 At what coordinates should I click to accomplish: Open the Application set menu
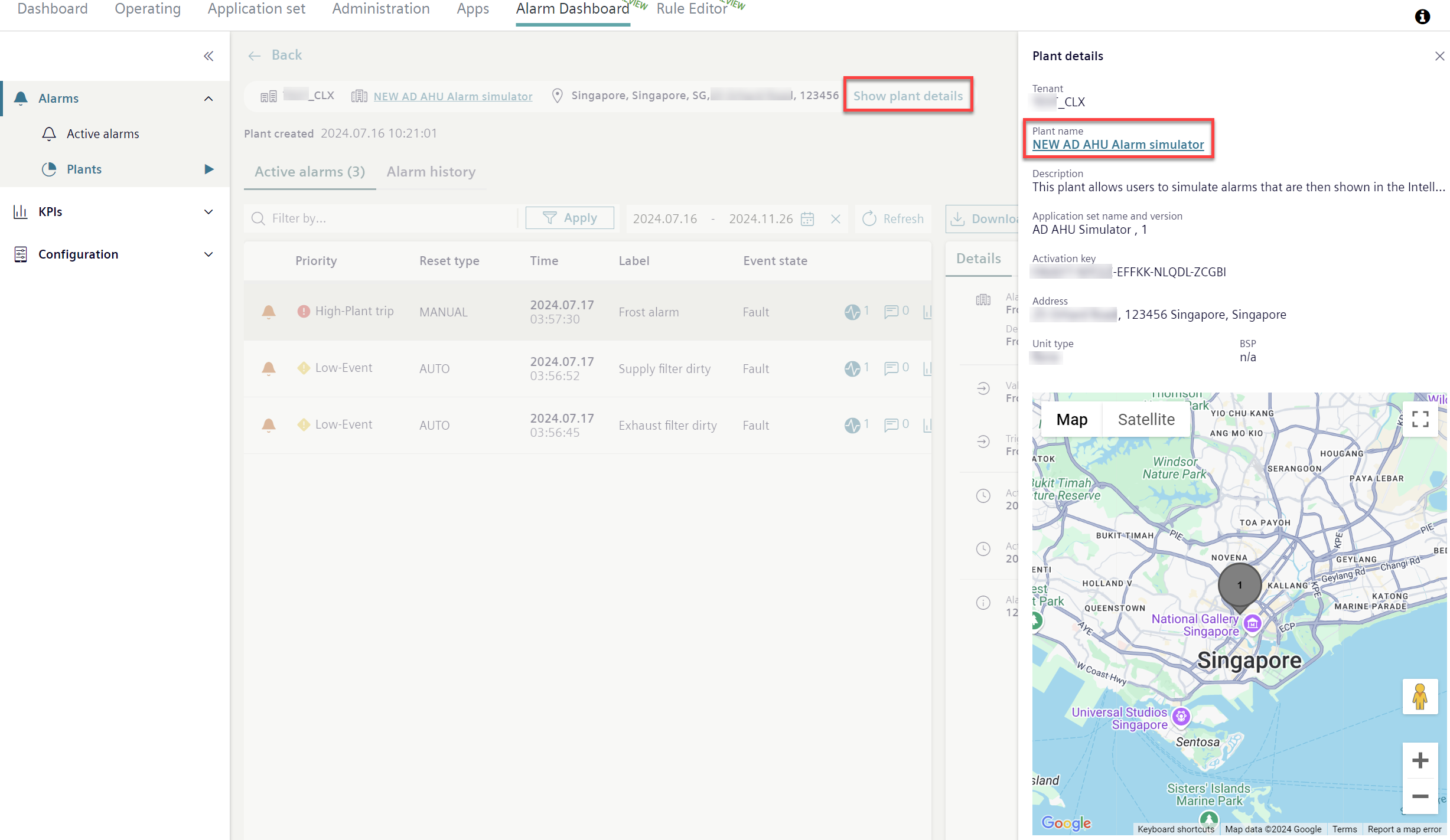pos(256,9)
